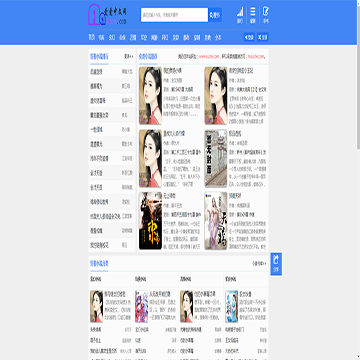Click the page vertical scrollbar thumb
Image resolution: width=360 pixels, height=360 pixels.
[358, 75]
